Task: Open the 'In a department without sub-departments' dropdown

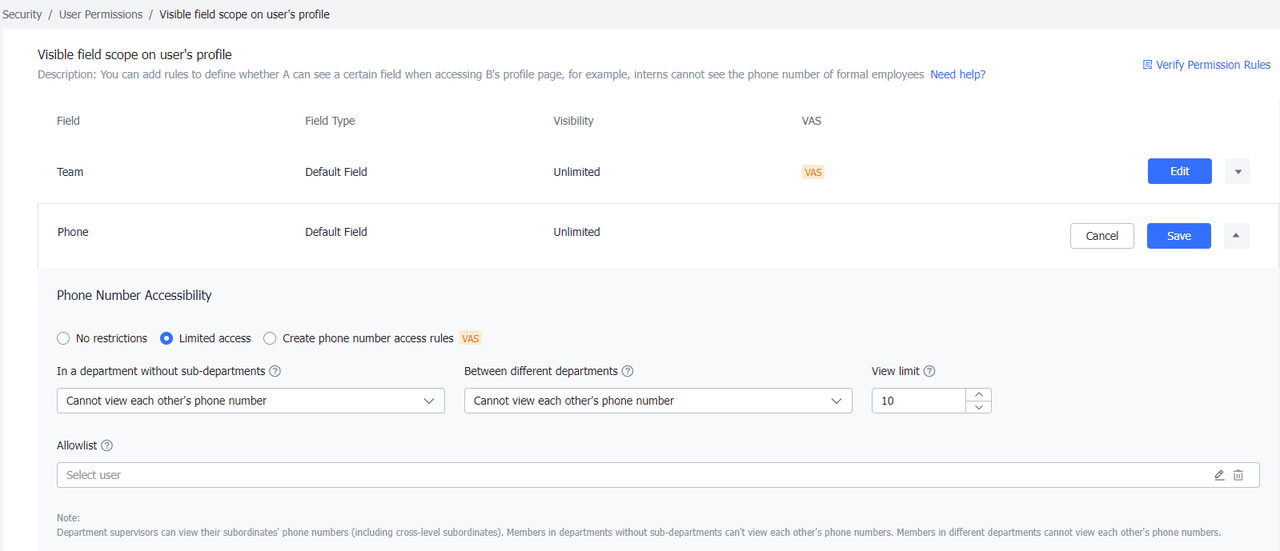Action: point(250,401)
